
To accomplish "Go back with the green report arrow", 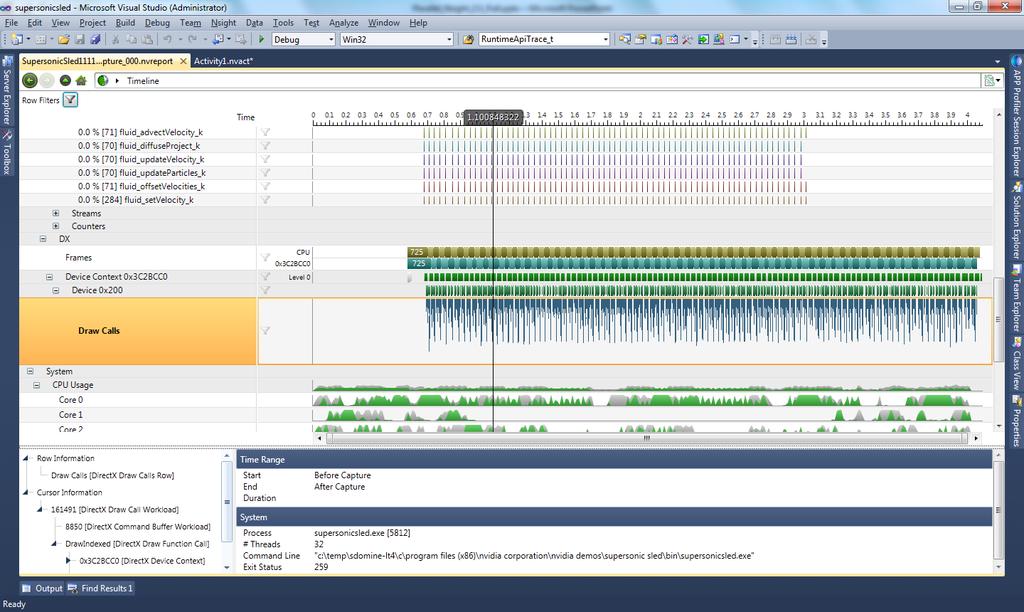I will 29,80.
